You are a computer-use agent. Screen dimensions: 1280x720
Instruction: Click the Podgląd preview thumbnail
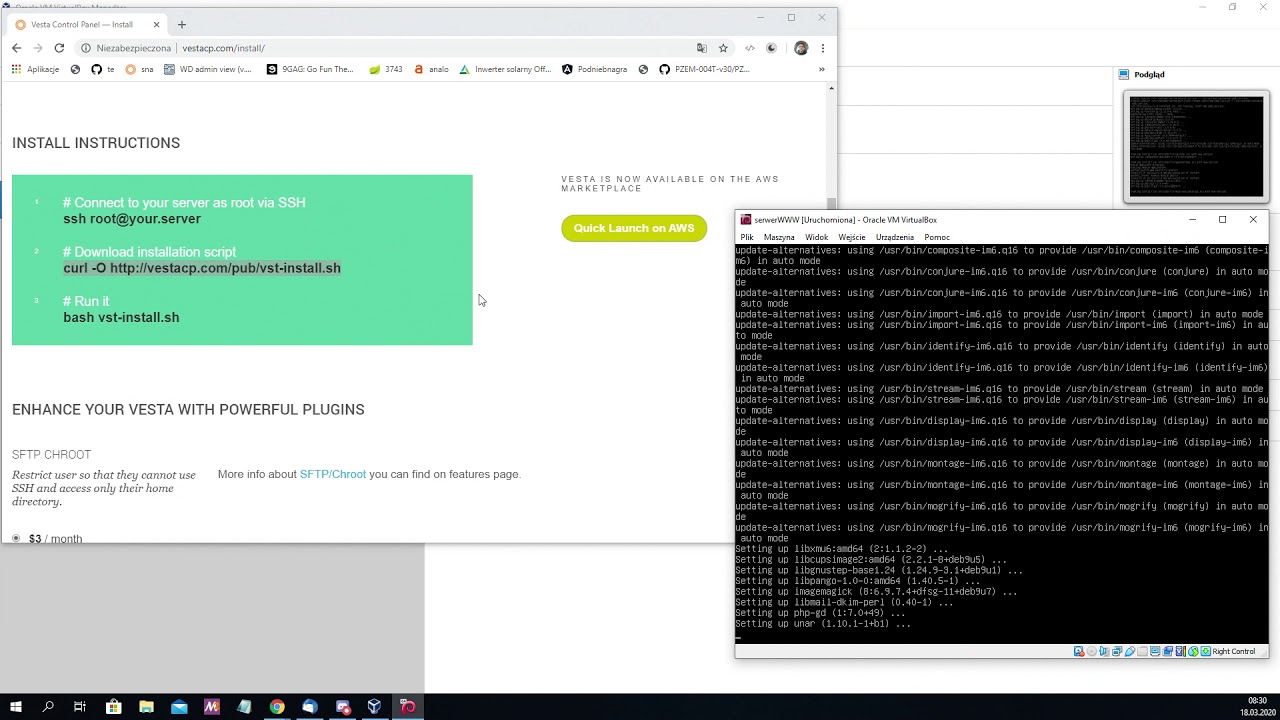1196,147
